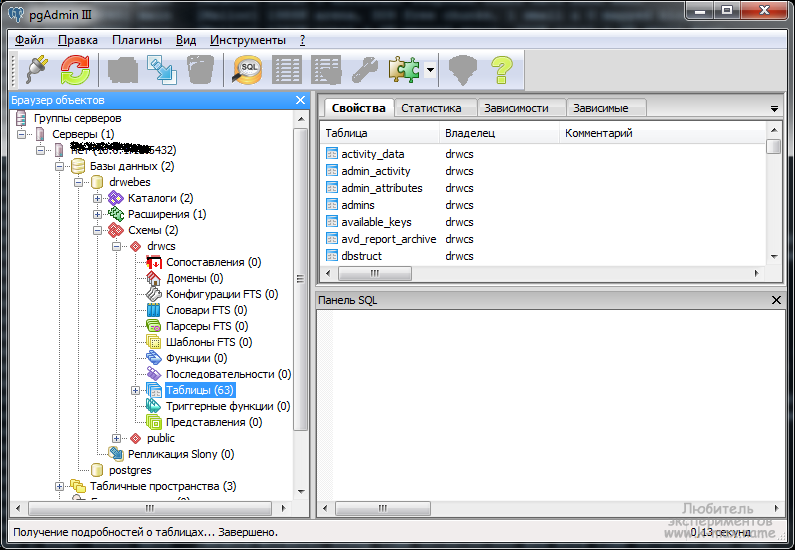Click the object properties toolbar icon
This screenshot has width=795, height=550.
point(123,70)
